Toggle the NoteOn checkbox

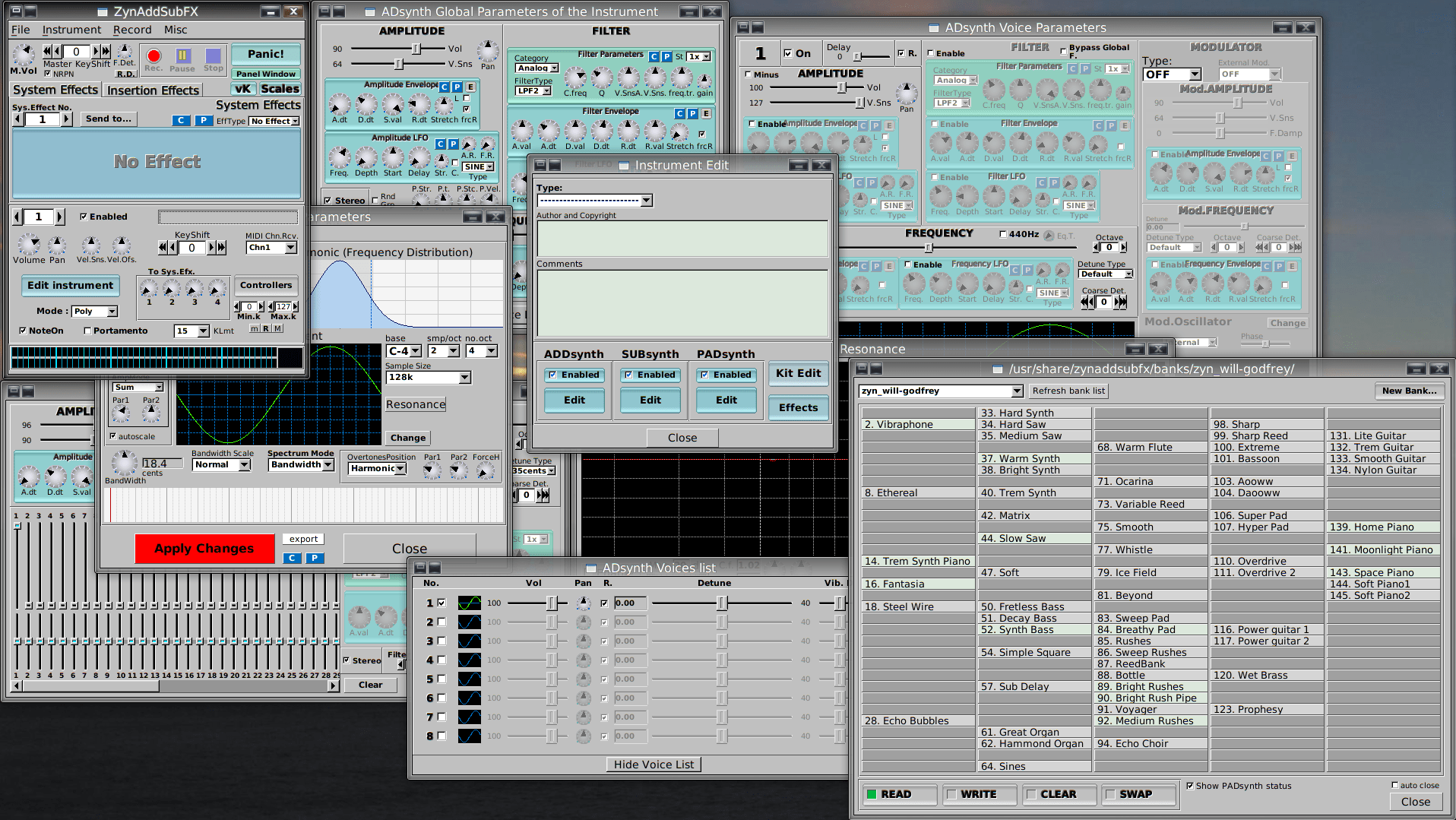click(x=24, y=330)
